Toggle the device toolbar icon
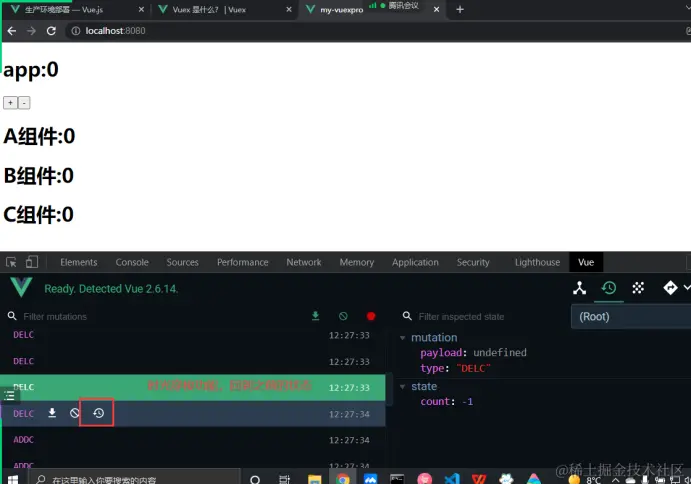 click(x=31, y=262)
